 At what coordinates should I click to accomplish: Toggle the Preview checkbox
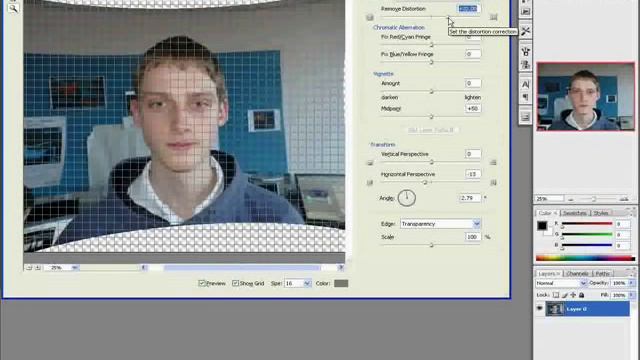[201, 283]
